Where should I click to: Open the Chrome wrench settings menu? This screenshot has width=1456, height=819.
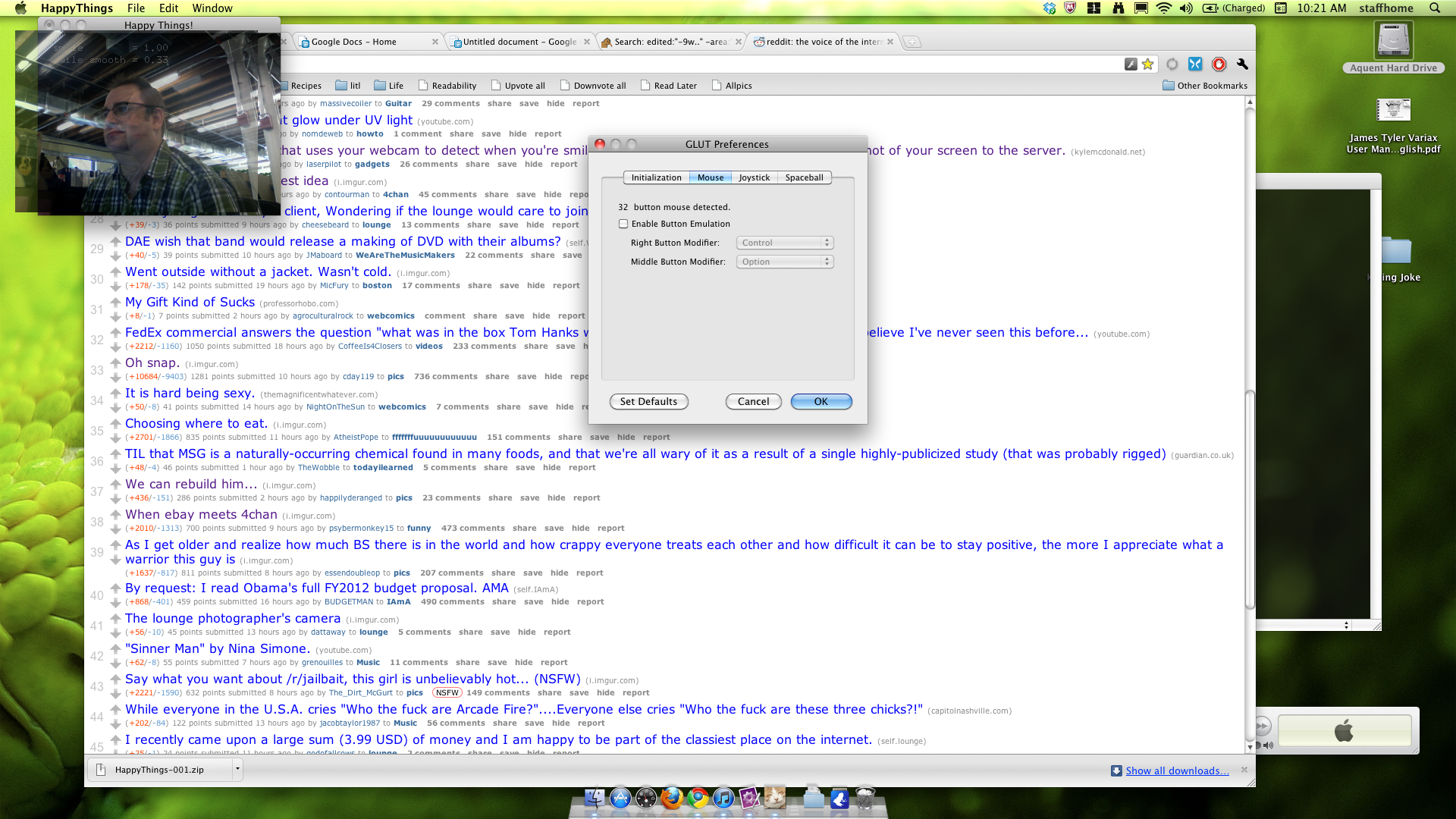[1242, 64]
